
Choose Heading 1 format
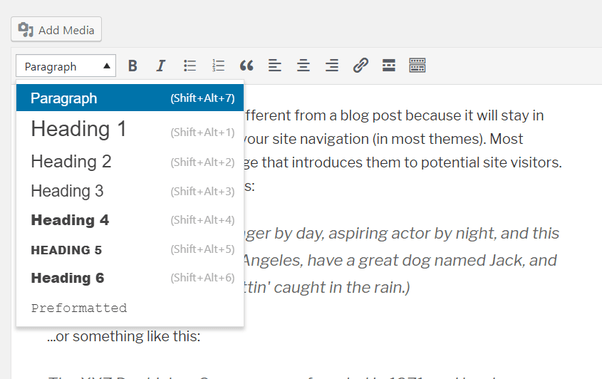130,129
